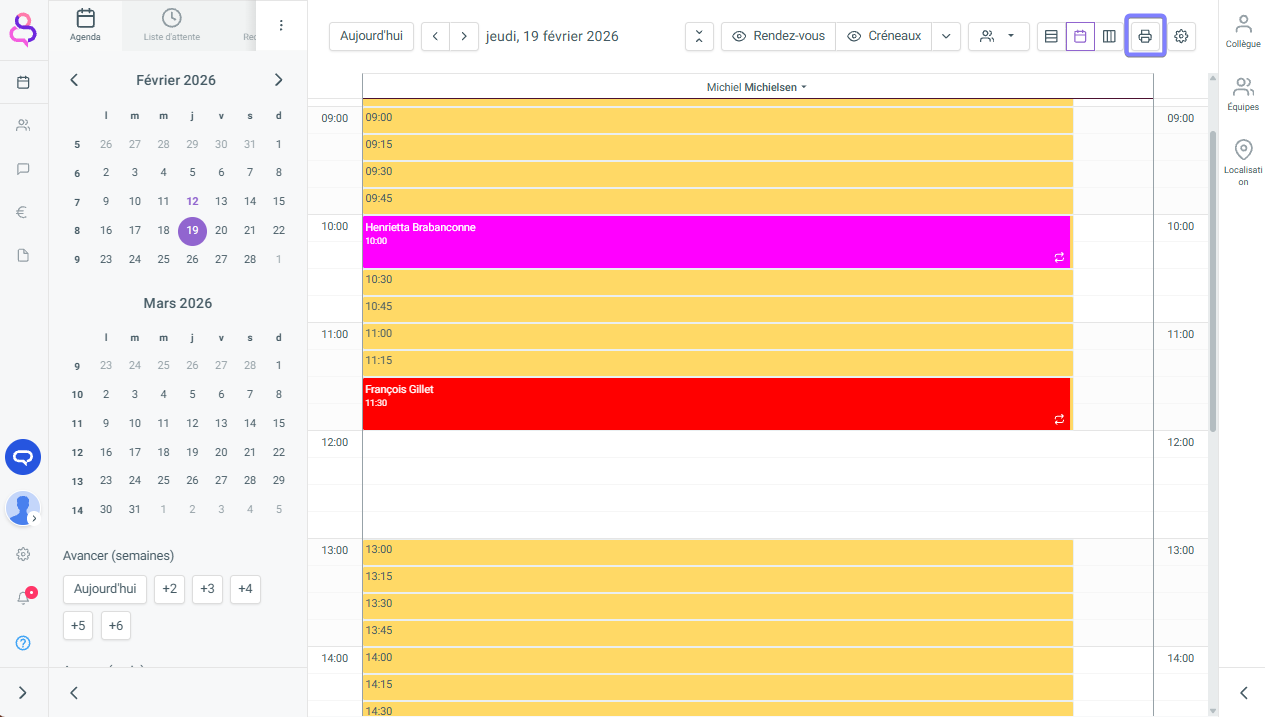Open notifications bell icon
Viewport: 1265px width, 717px height.
[23, 598]
